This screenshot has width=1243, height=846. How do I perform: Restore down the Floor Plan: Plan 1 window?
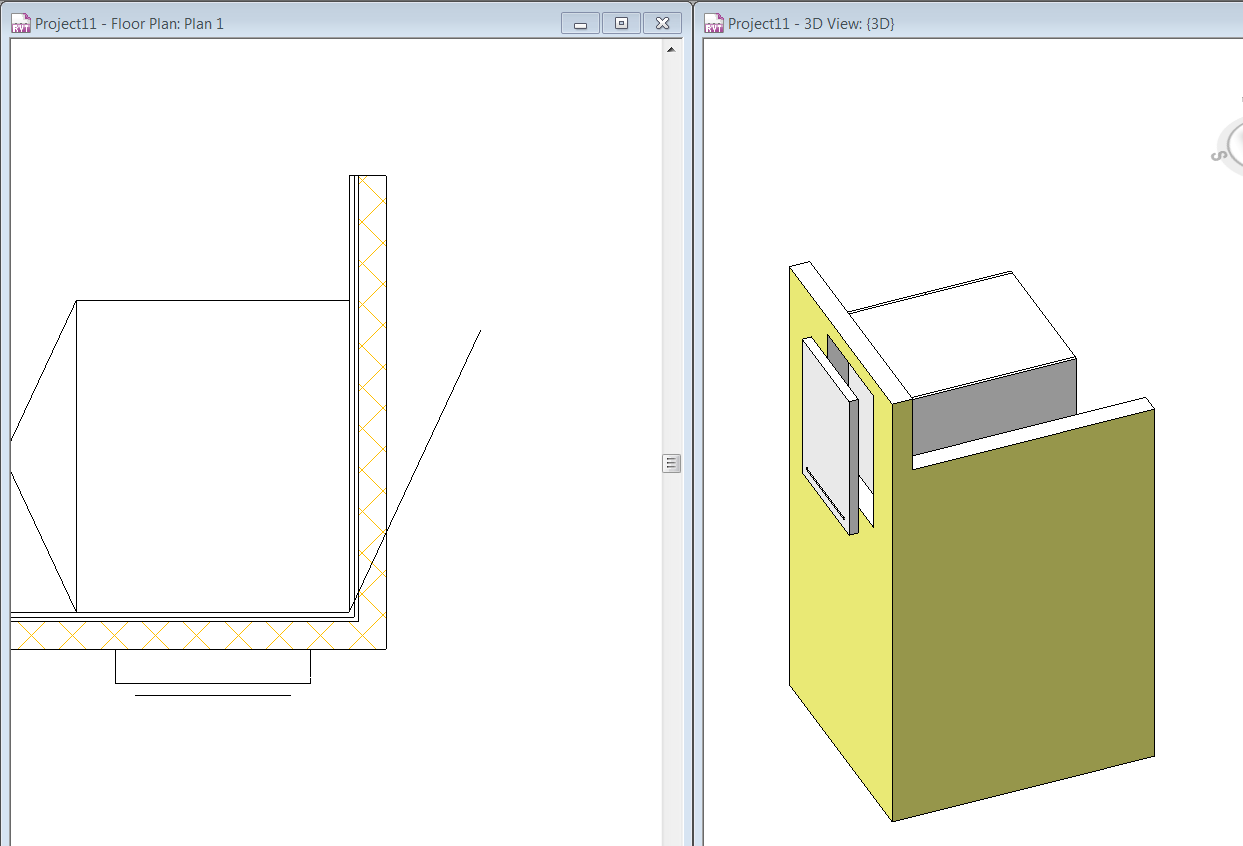click(621, 23)
